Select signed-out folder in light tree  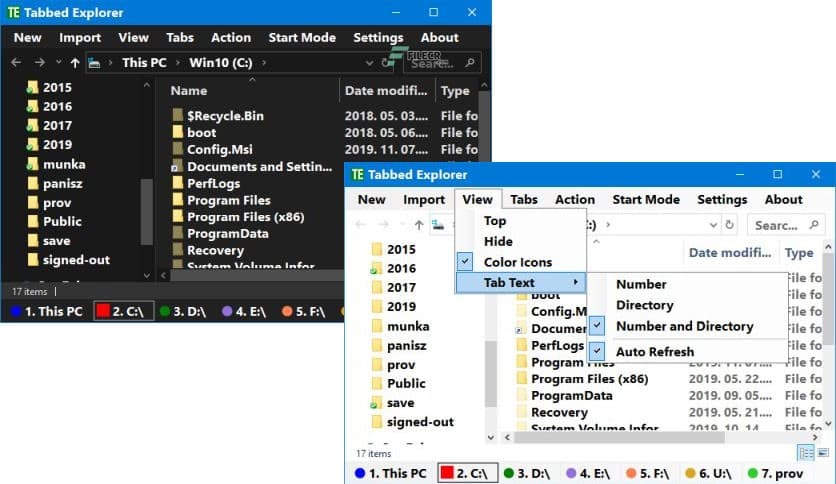click(x=420, y=422)
